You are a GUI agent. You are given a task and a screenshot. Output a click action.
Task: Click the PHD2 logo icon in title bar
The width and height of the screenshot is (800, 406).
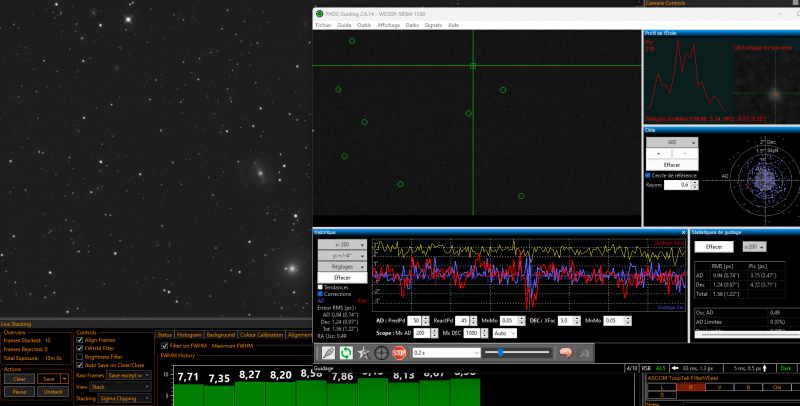319,14
